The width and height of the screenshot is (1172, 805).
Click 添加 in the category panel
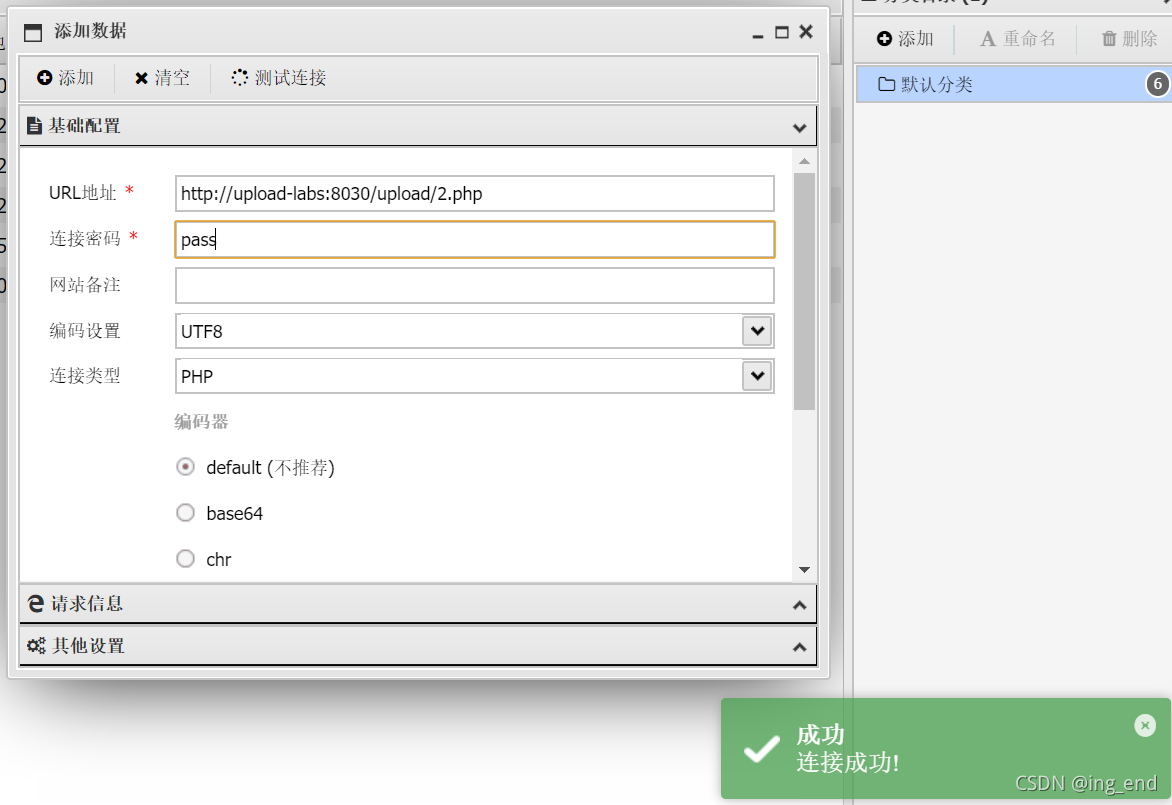point(905,39)
